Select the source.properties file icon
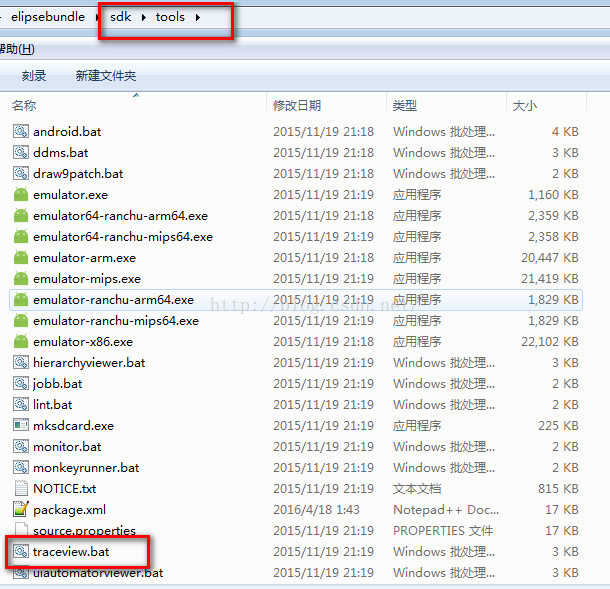Image resolution: width=610 pixels, height=589 pixels. click(x=21, y=530)
